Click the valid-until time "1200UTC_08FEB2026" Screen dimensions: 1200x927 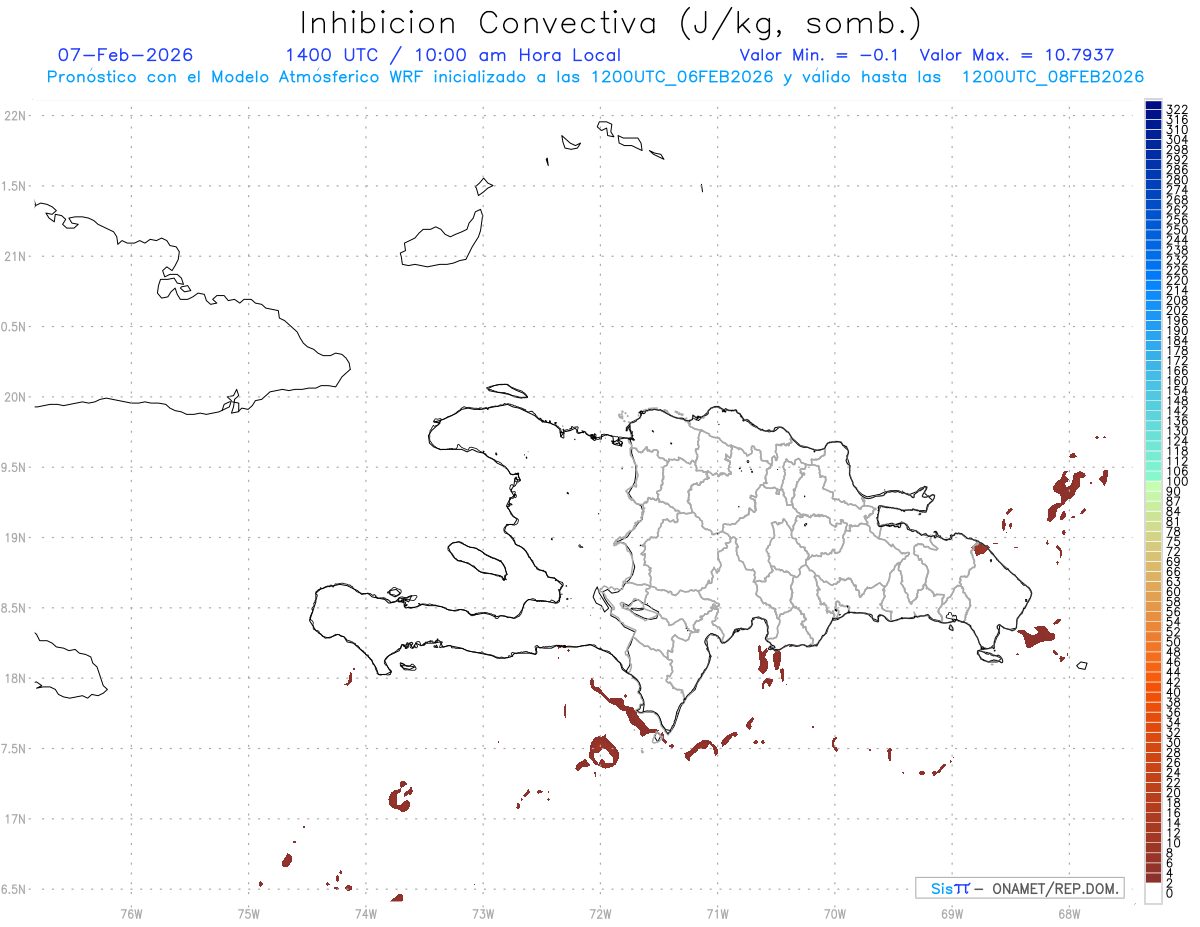[1053, 77]
